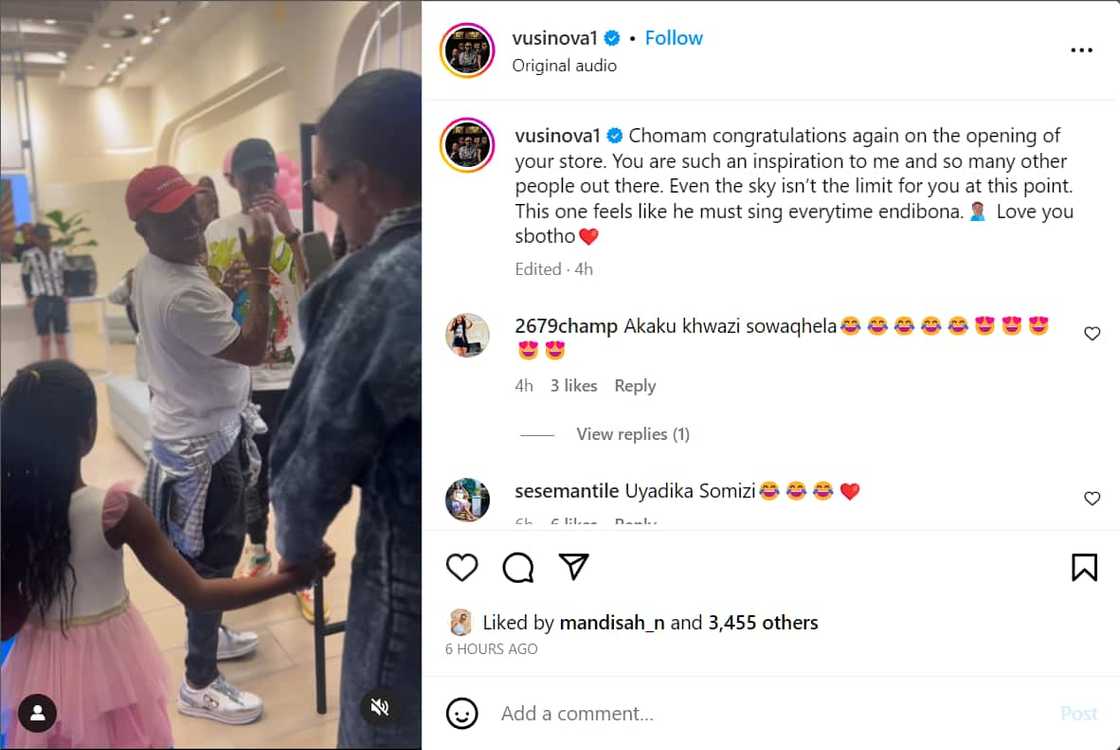Open the comment bubble icon

[518, 568]
